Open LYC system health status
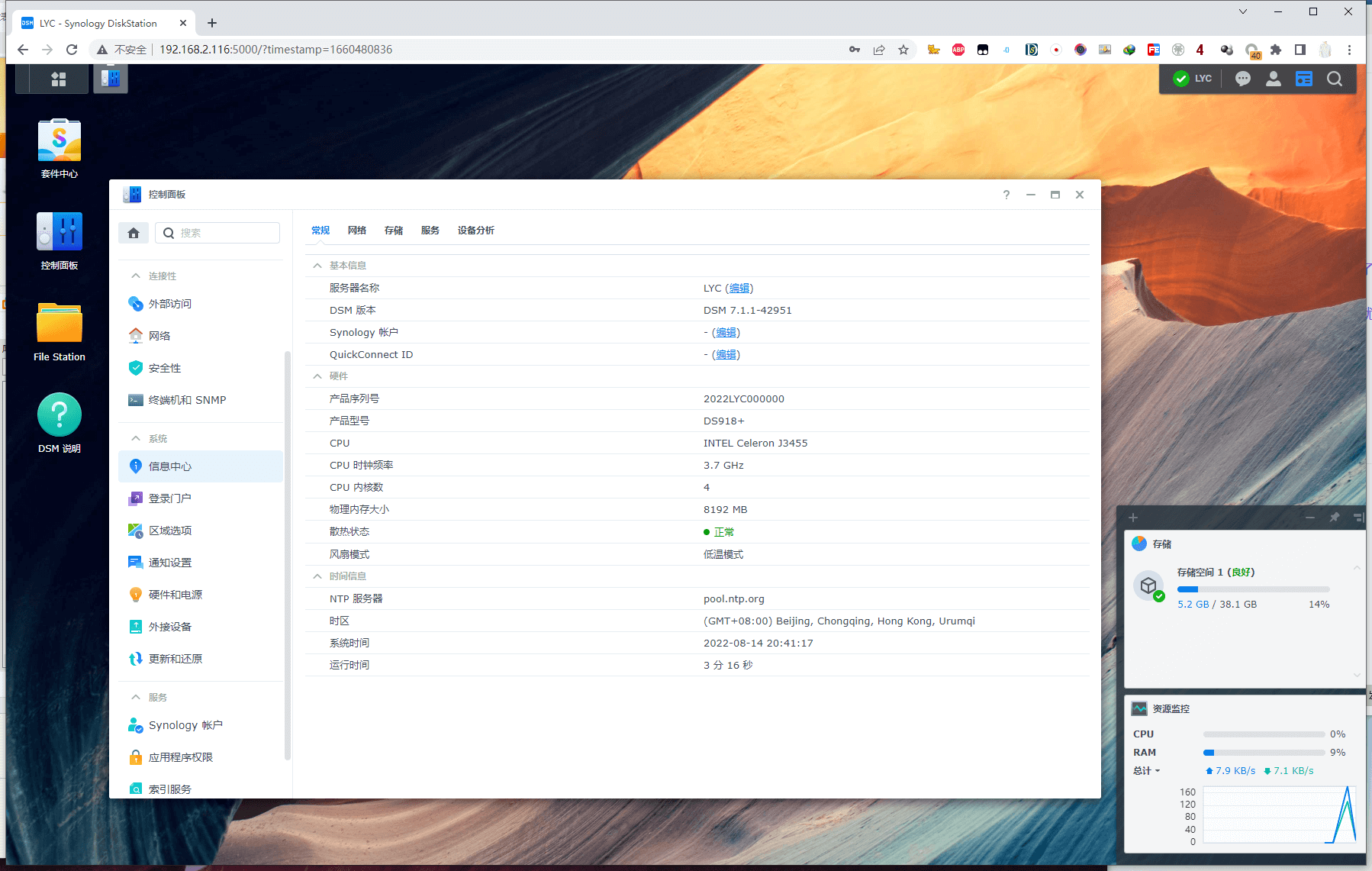The image size is (1372, 871). (x=1193, y=79)
